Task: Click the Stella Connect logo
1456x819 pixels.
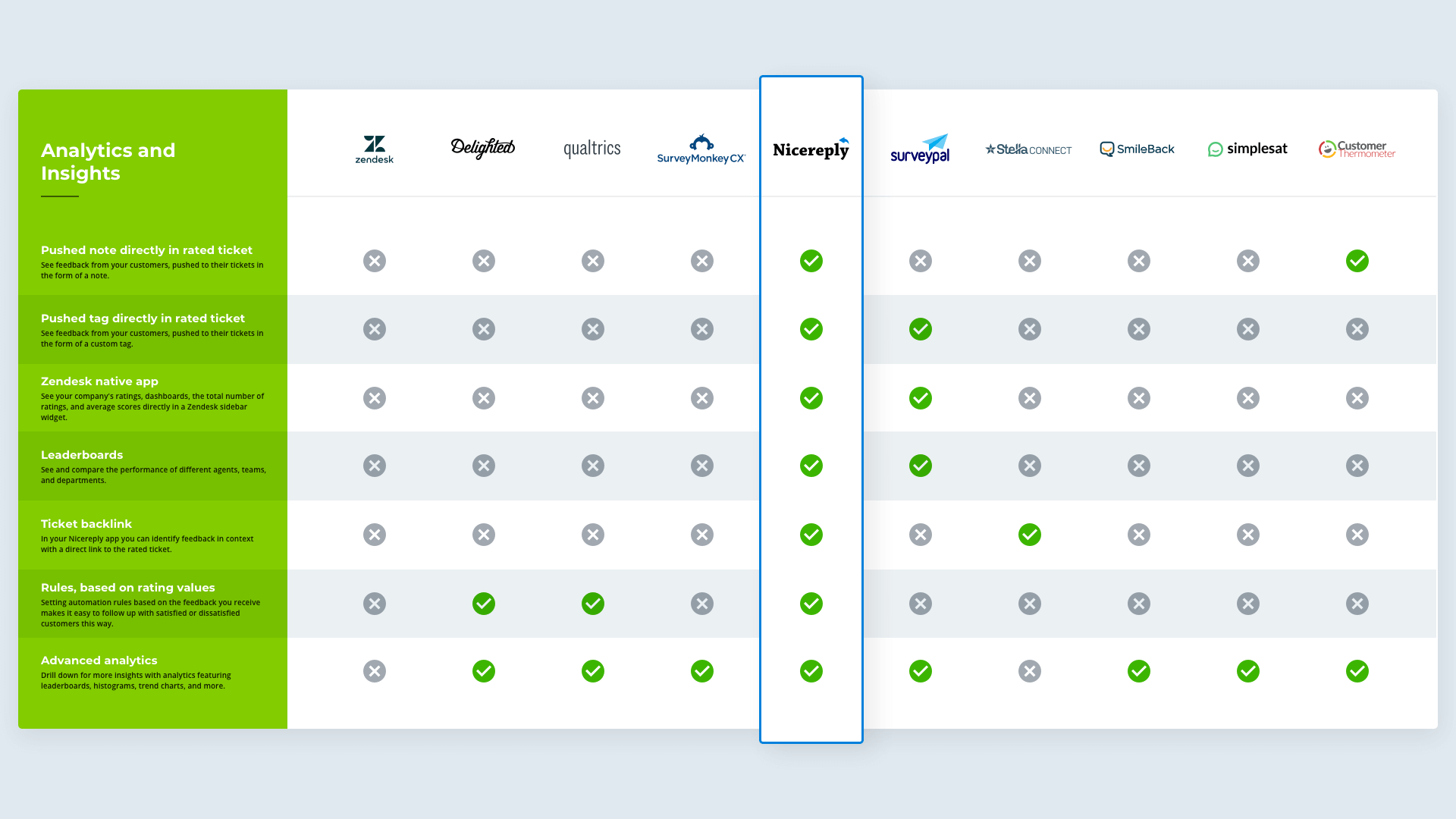Action: coord(1029,149)
